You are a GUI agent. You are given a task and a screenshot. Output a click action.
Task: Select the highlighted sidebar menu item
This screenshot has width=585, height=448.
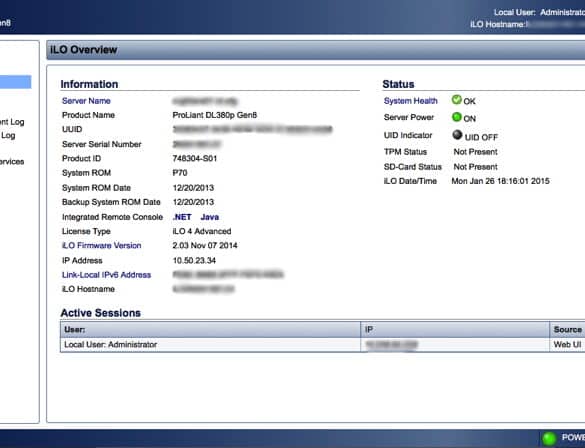15,82
